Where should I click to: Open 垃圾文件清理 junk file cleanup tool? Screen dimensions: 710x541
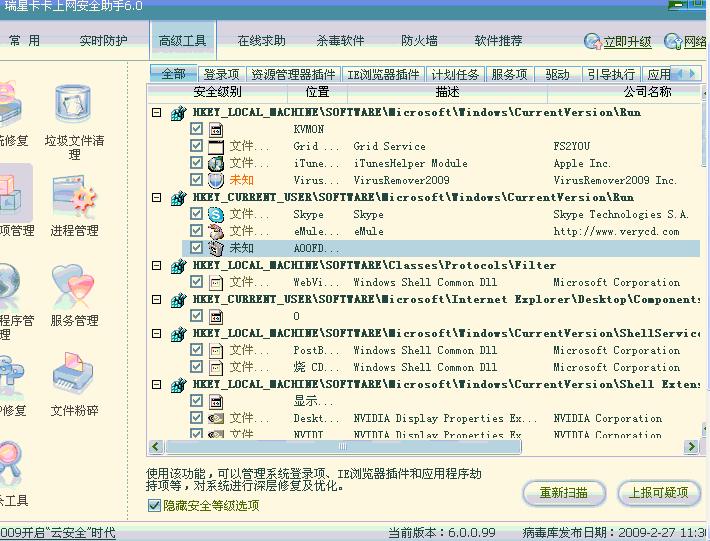pos(73,121)
